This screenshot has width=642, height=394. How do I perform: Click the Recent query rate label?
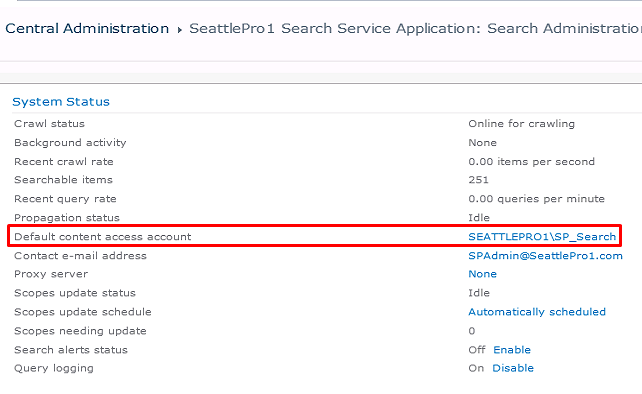click(x=65, y=199)
